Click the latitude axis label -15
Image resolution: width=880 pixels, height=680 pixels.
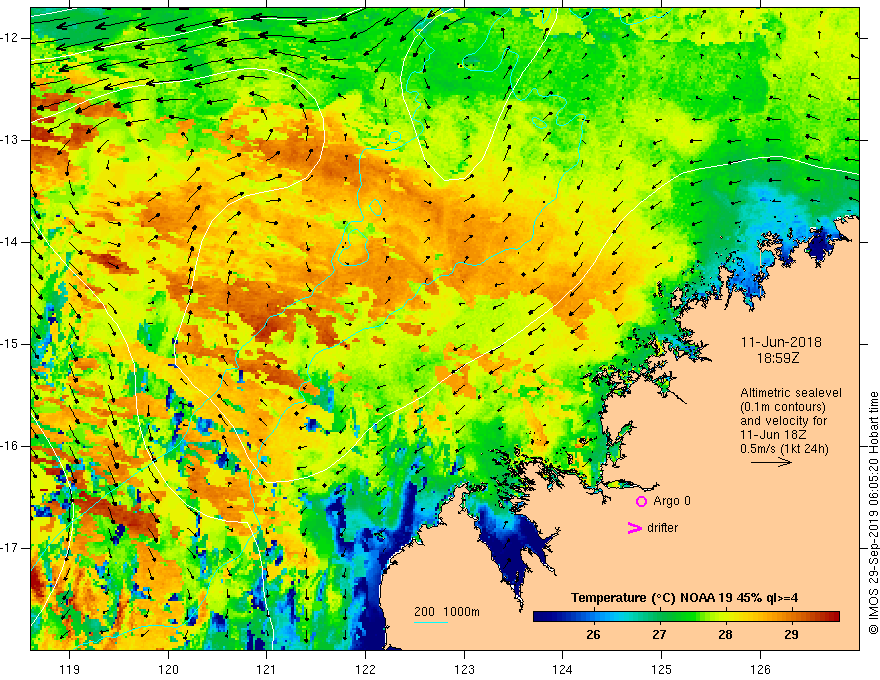10,344
